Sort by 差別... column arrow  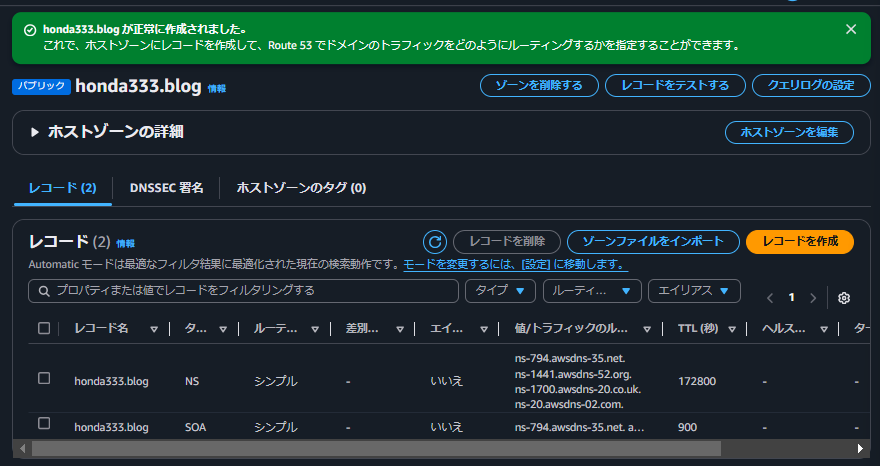[400, 330]
